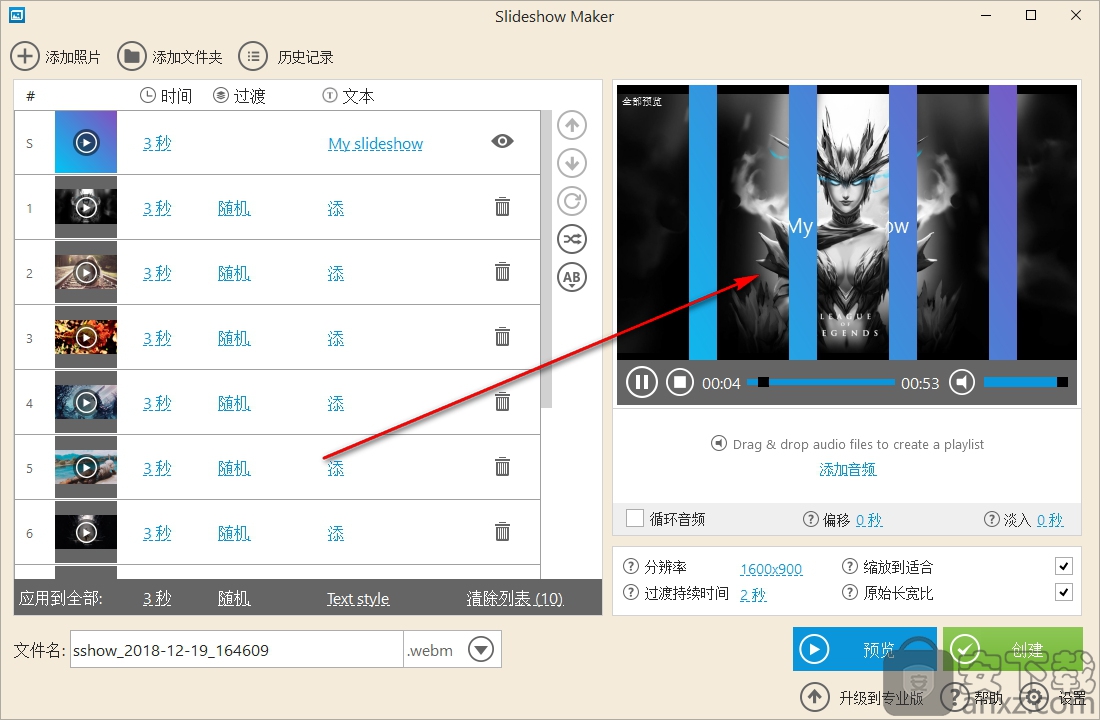Click the time column header
The width and height of the screenshot is (1100, 720).
point(166,95)
